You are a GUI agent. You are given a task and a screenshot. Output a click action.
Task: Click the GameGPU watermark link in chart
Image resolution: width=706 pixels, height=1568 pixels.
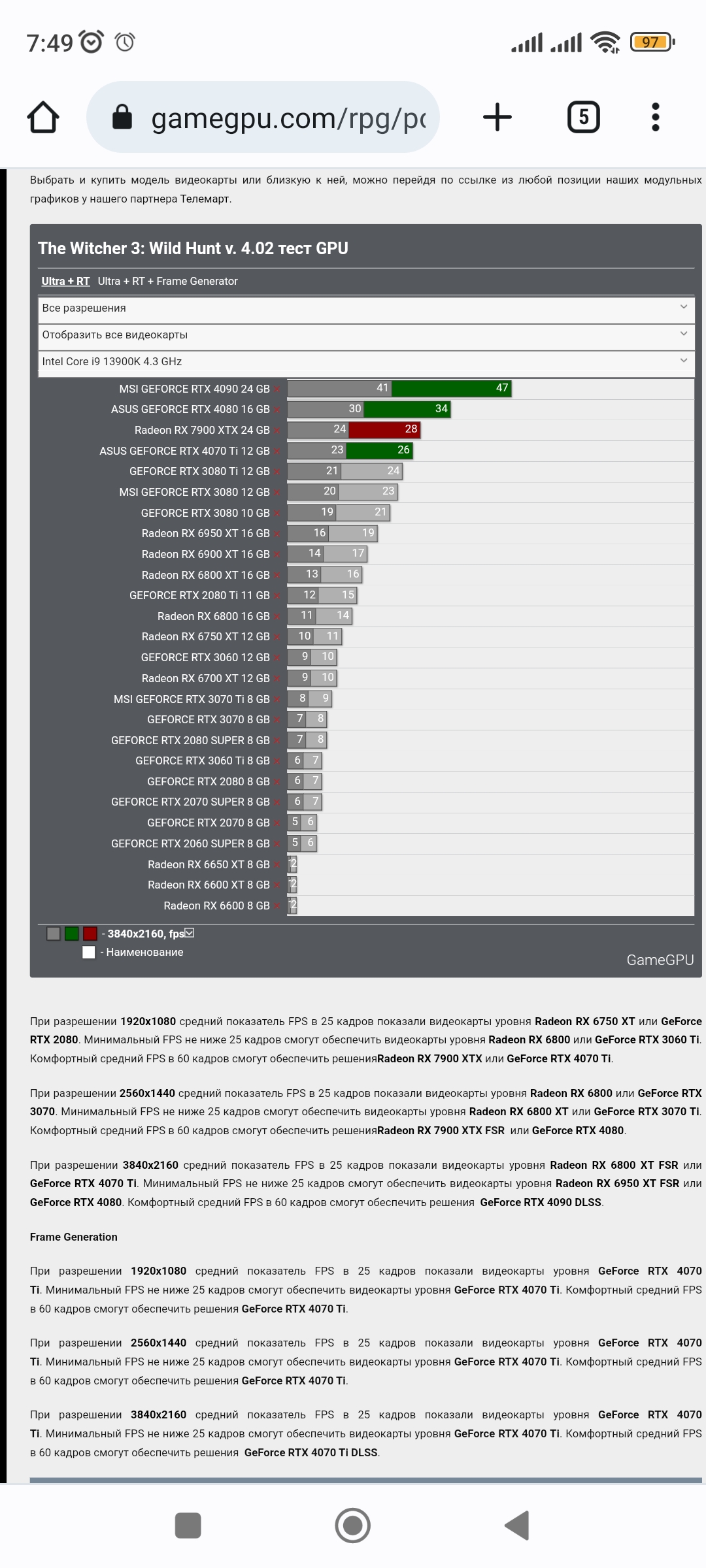pyautogui.click(x=660, y=960)
